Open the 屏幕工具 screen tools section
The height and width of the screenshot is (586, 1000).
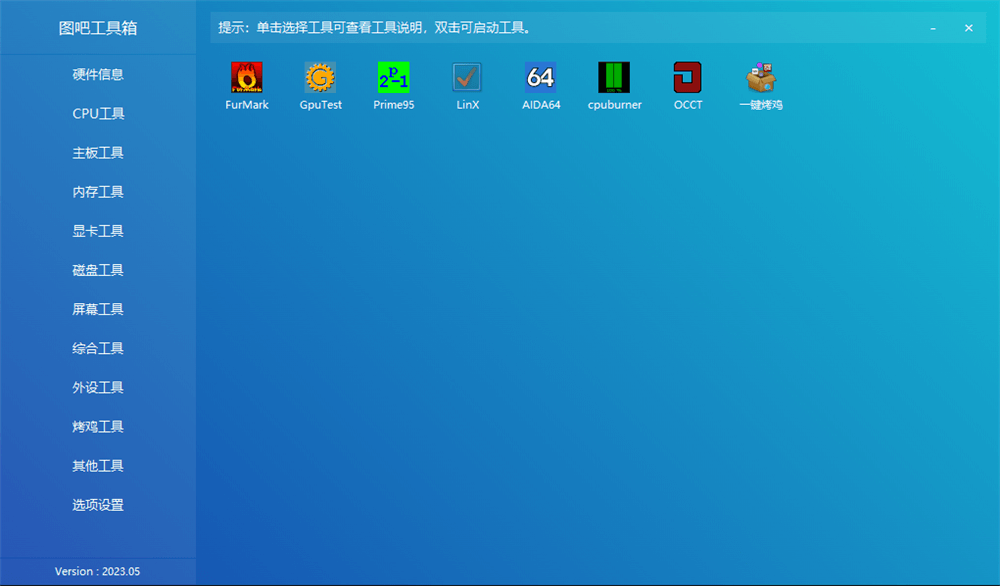pyautogui.click(x=97, y=309)
